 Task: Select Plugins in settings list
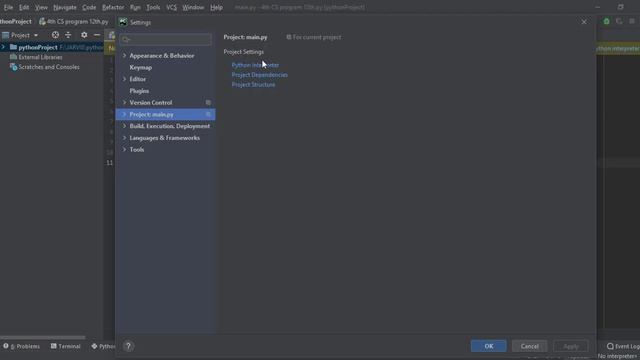pos(139,91)
